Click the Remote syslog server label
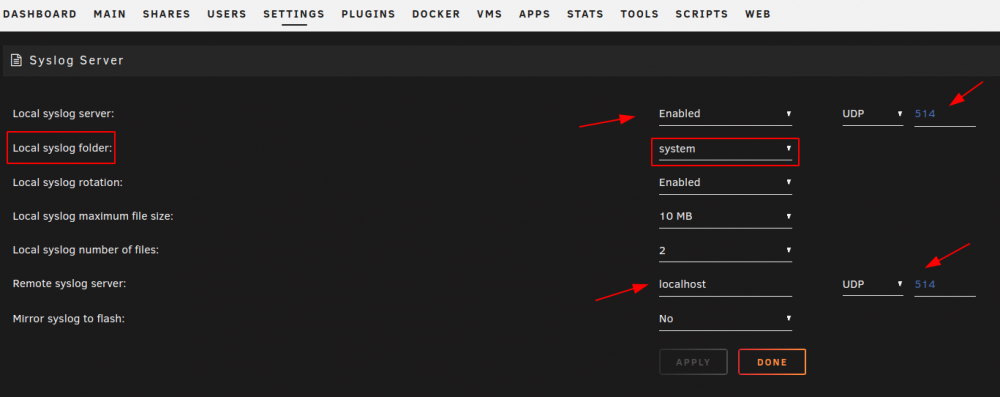The image size is (1000, 397). pos(70,284)
